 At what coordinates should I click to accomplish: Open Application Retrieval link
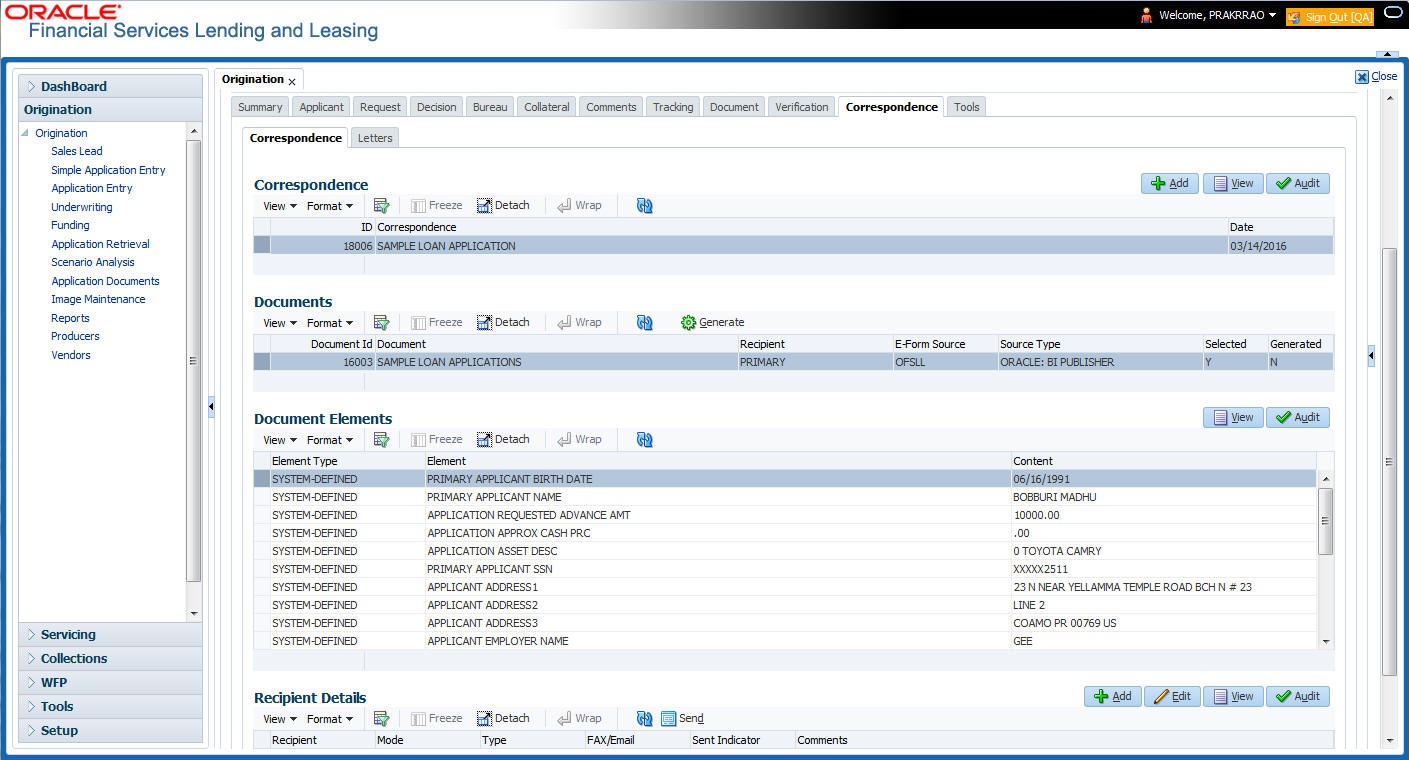pos(100,244)
